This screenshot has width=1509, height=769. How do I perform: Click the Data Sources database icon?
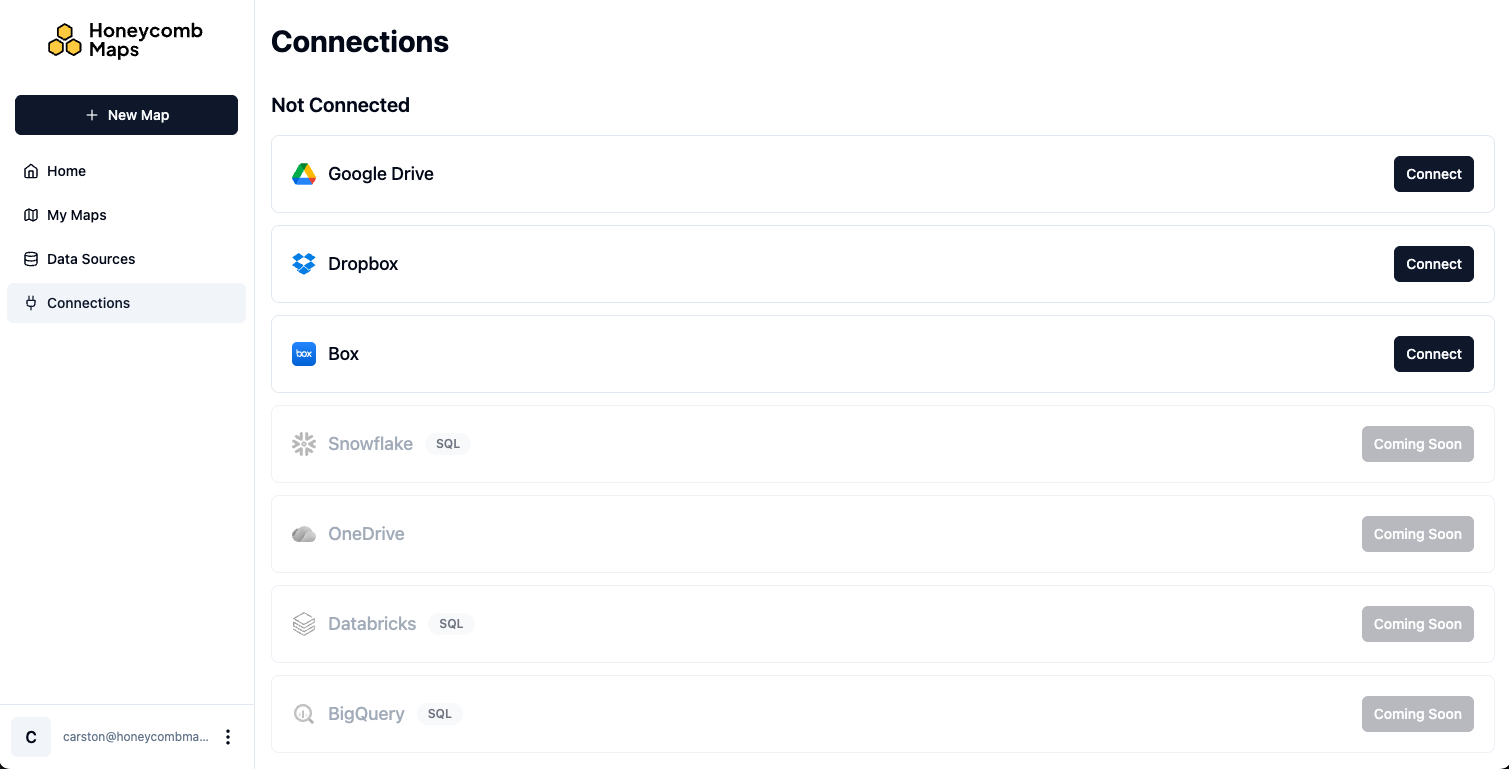[30, 258]
